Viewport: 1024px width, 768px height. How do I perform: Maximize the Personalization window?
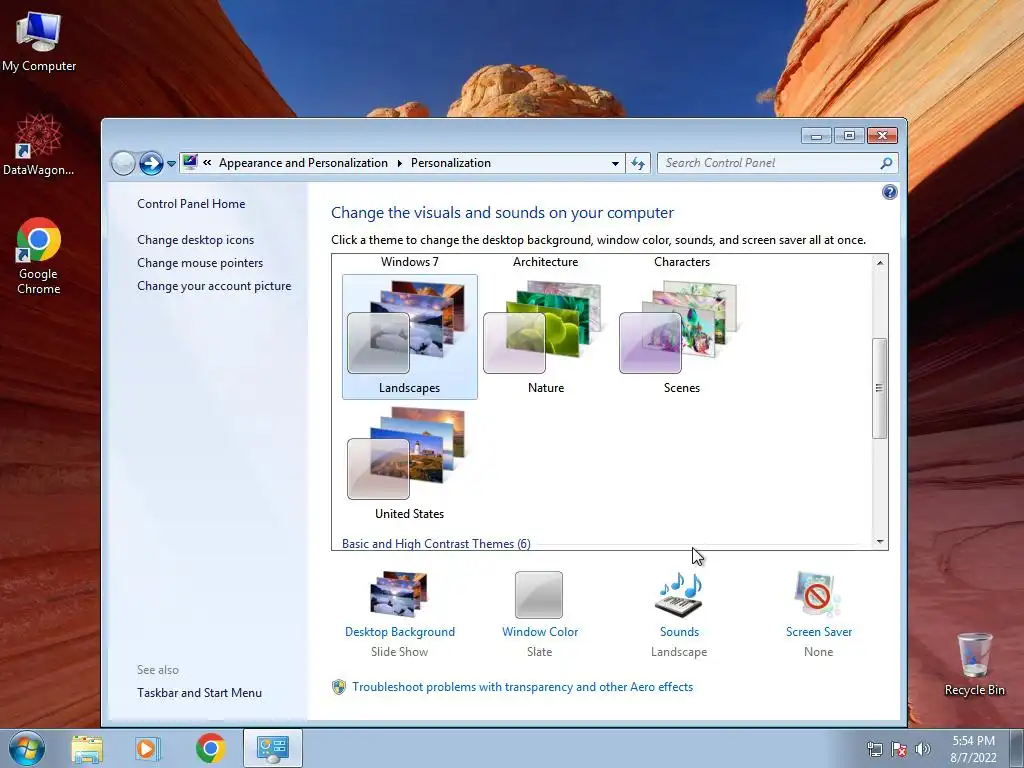click(849, 135)
